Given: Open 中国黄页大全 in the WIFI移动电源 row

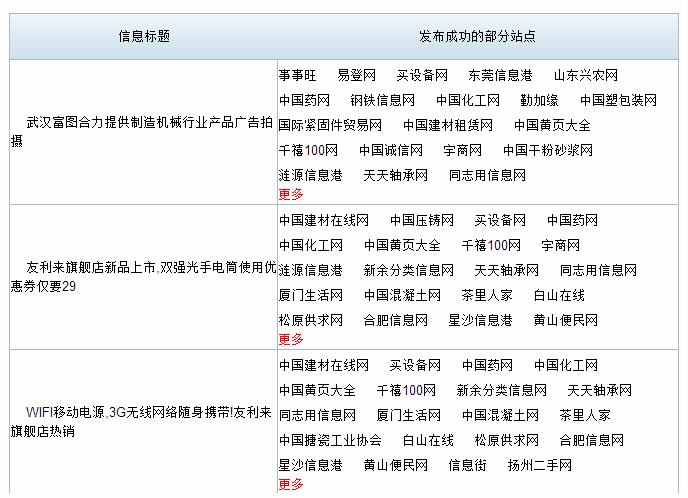Looking at the screenshot, I should [x=317, y=390].
